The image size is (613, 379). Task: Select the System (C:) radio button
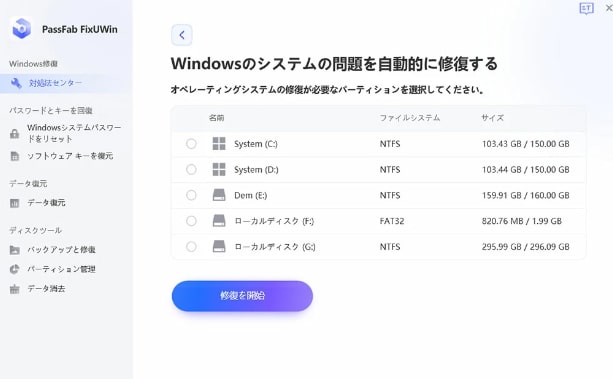191,144
